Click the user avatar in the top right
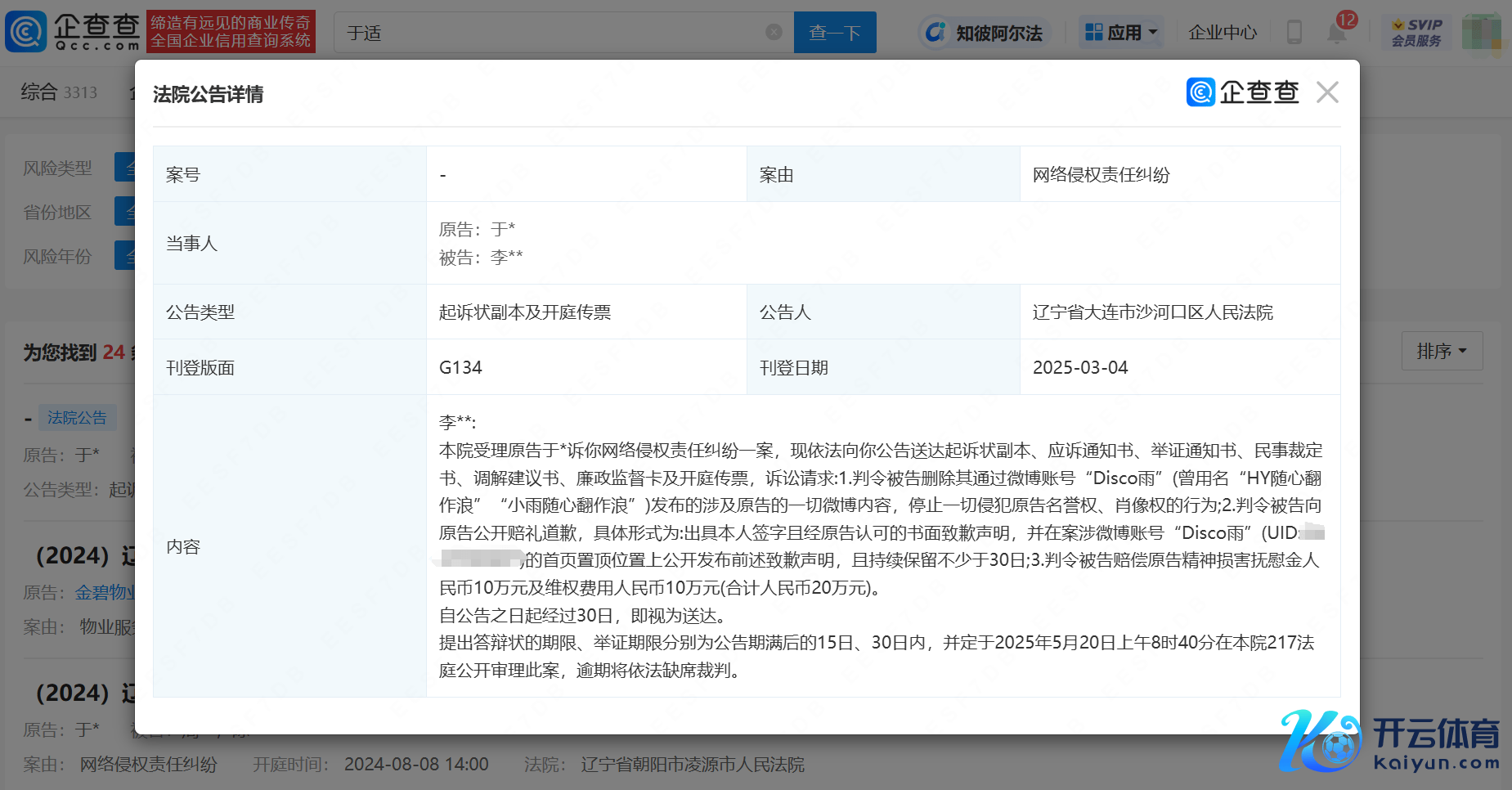1512x790 pixels. [x=1480, y=33]
